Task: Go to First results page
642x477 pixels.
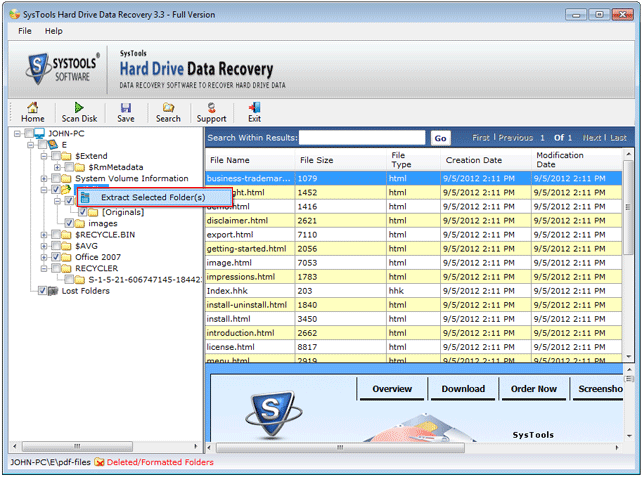Action: 481,138
